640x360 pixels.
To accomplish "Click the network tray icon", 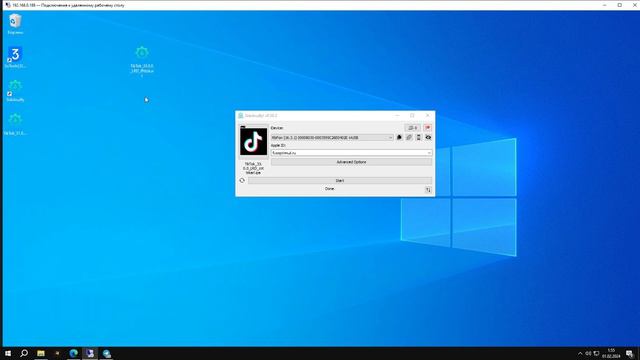I will 596,353.
